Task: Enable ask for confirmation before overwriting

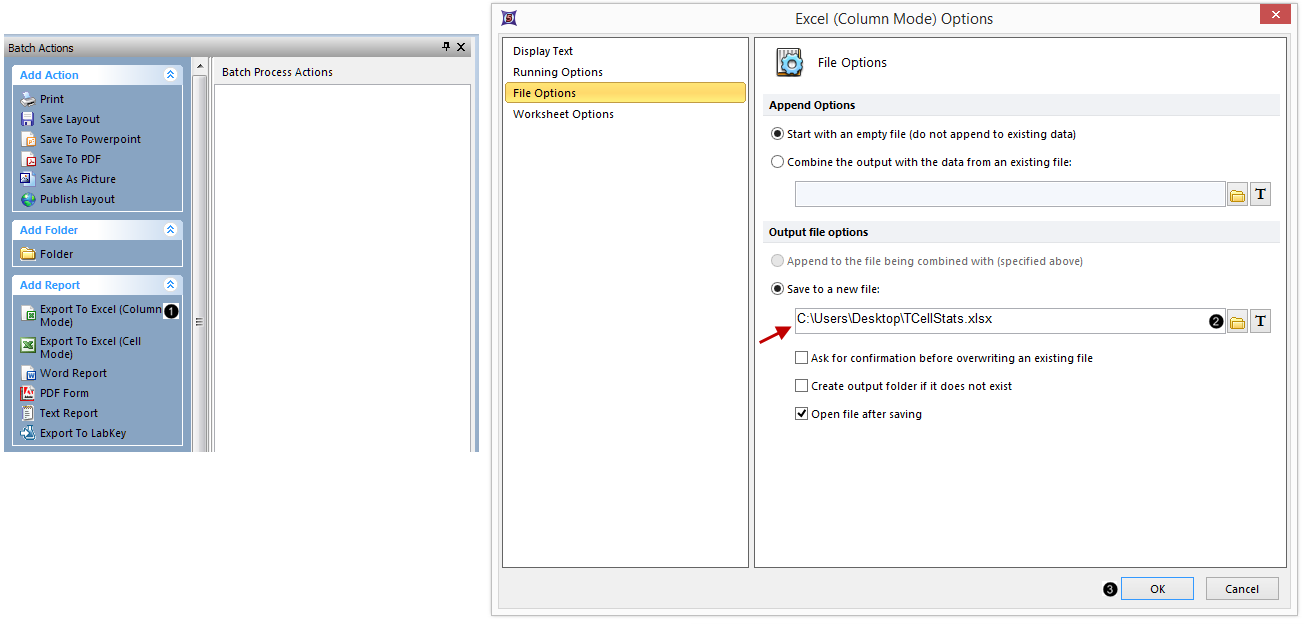Action: [x=801, y=358]
